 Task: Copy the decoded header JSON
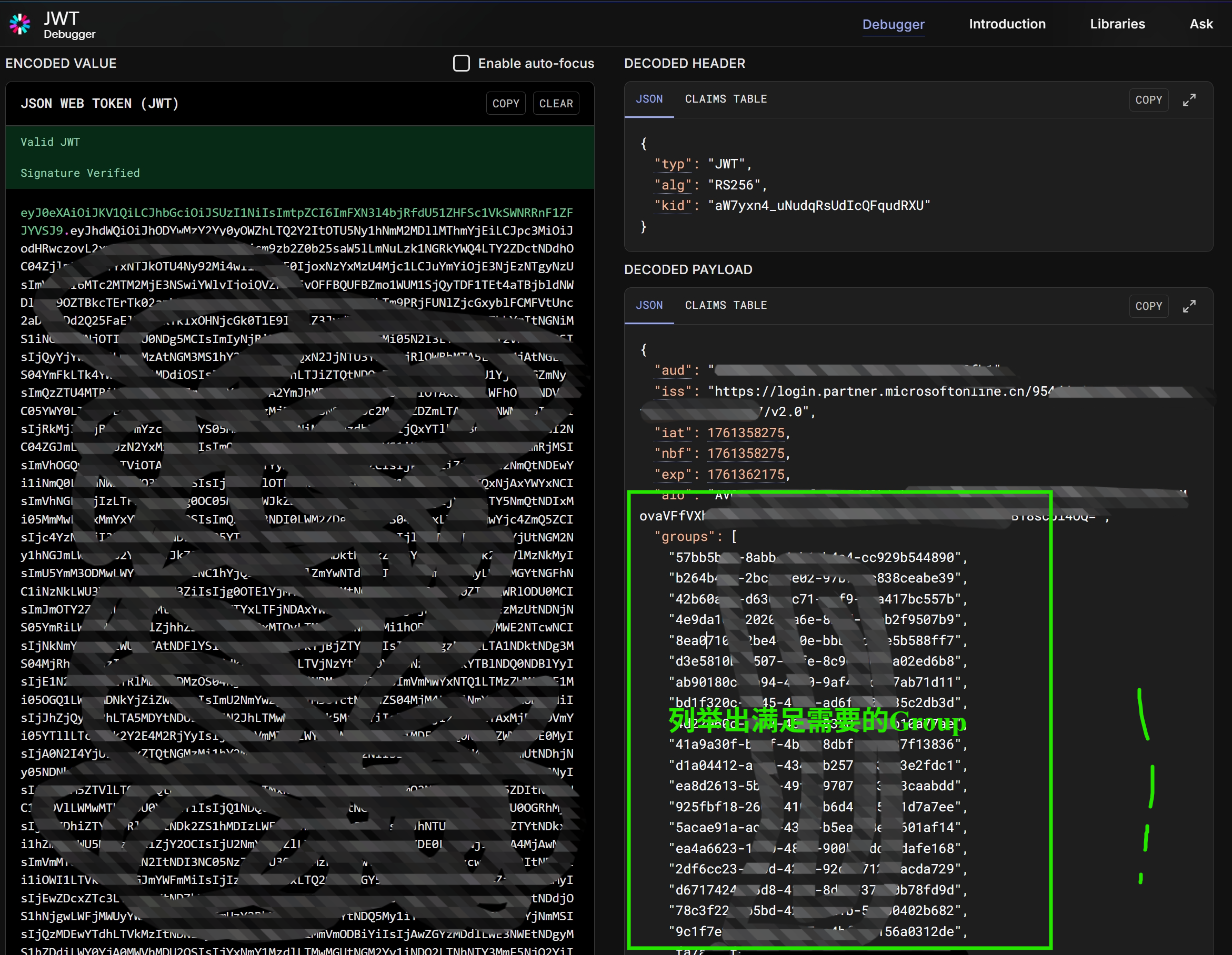(x=1148, y=100)
